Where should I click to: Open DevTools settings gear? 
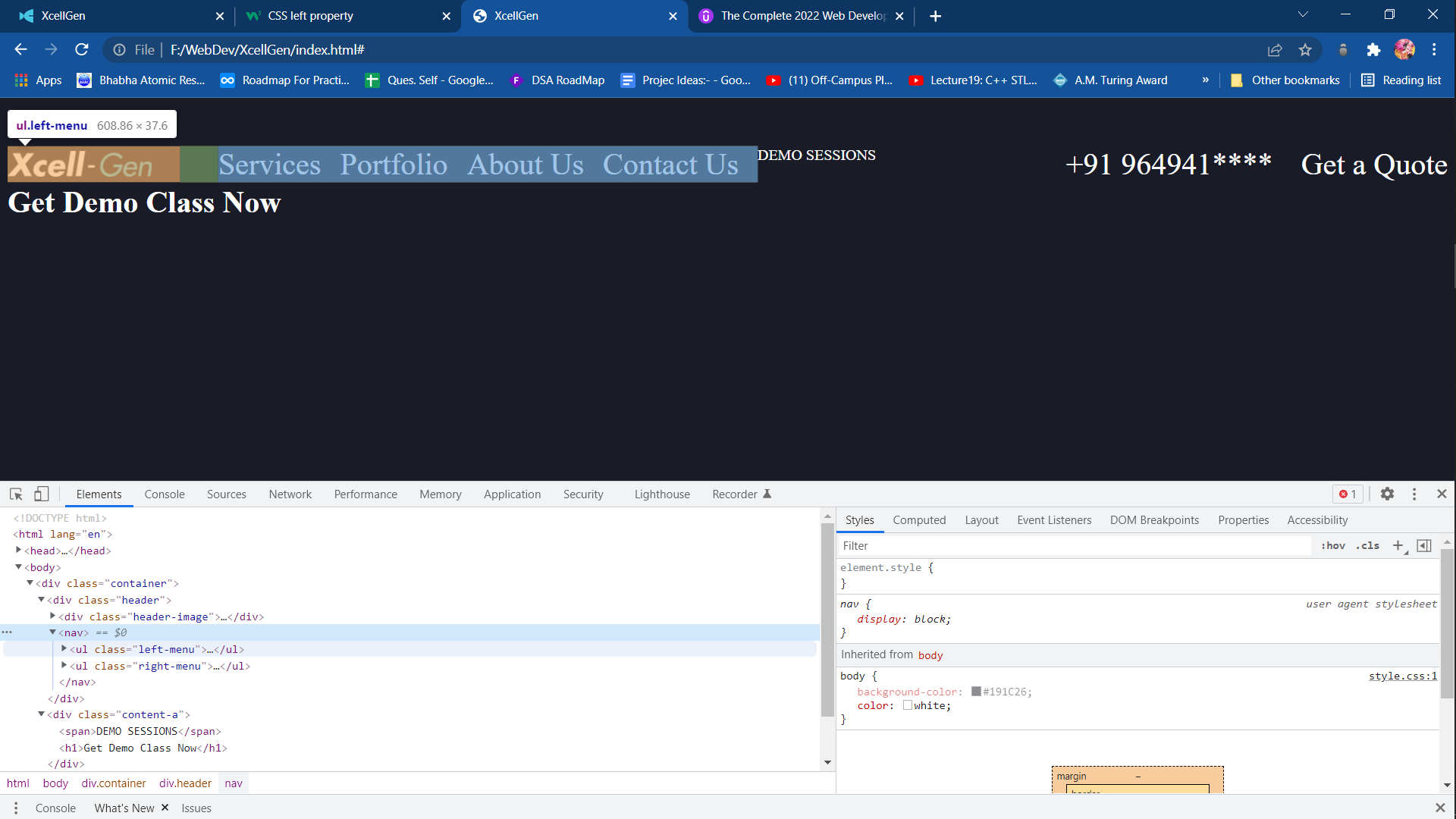pyautogui.click(x=1387, y=494)
